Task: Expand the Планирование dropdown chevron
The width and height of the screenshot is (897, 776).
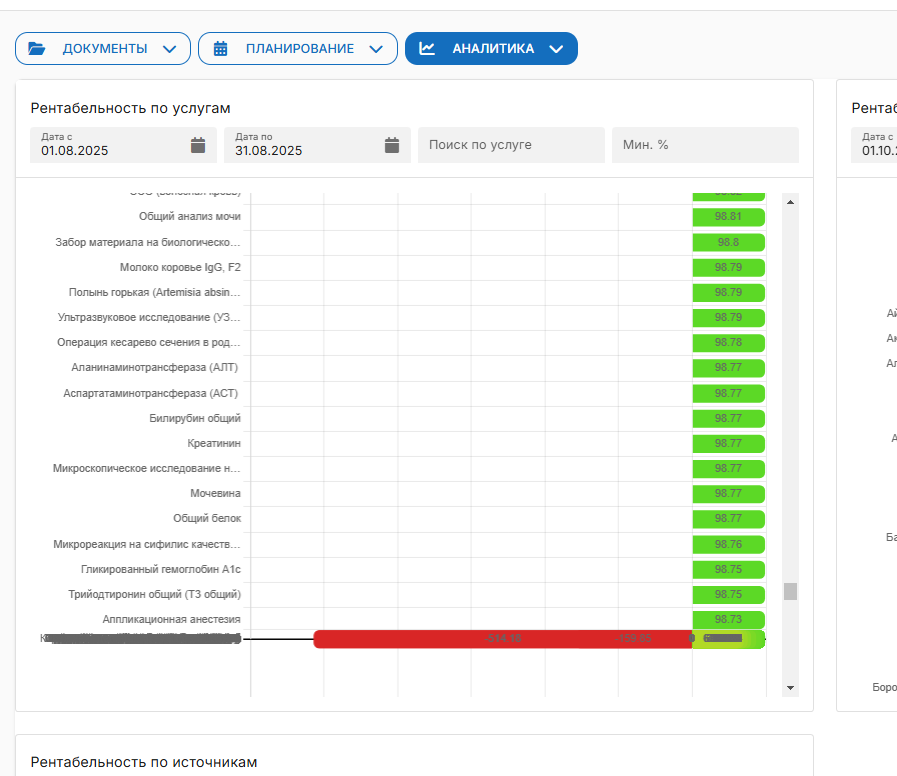Action: pyautogui.click(x=376, y=49)
